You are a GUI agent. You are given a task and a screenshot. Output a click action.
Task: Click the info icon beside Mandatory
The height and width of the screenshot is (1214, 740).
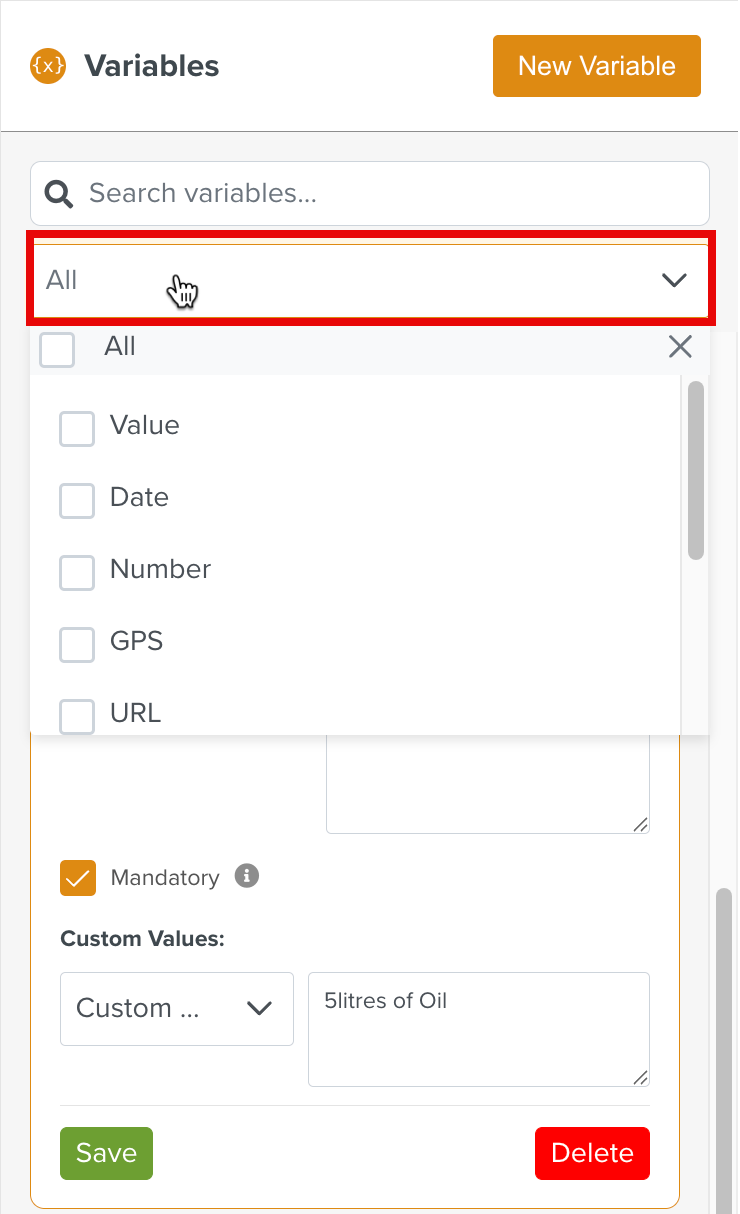(x=246, y=877)
